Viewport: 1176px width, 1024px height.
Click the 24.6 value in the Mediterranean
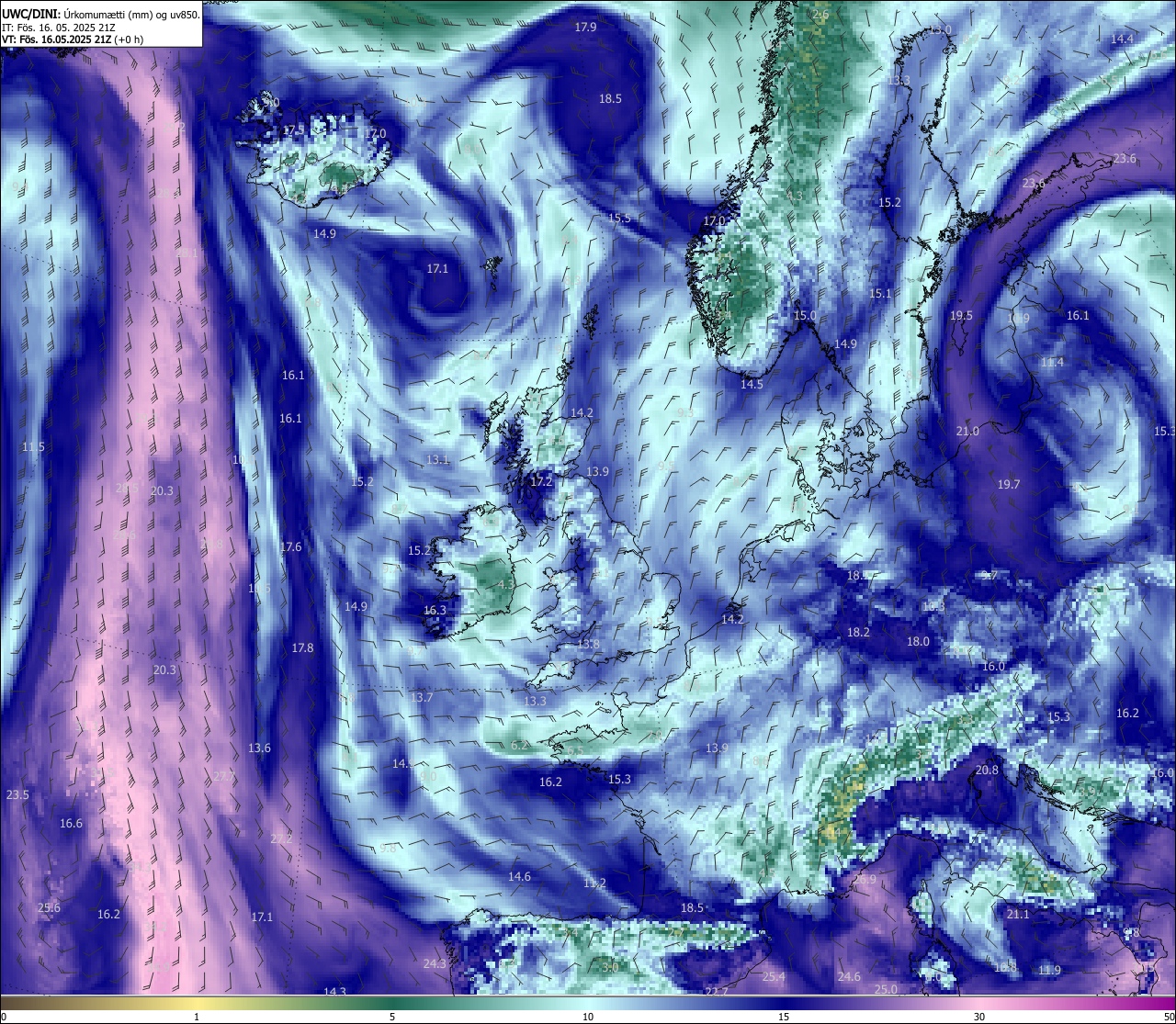pyautogui.click(x=849, y=977)
